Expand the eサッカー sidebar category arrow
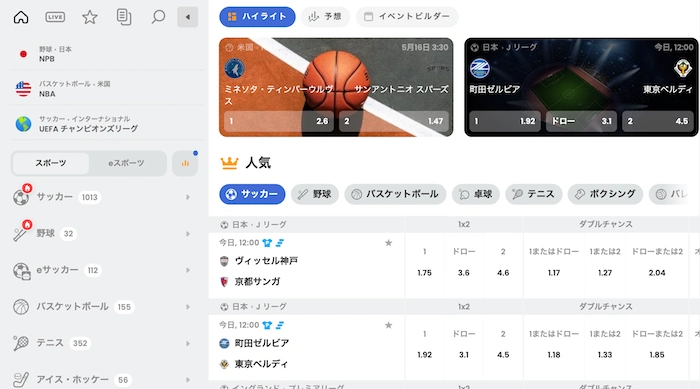The image size is (700, 389). coord(188,270)
